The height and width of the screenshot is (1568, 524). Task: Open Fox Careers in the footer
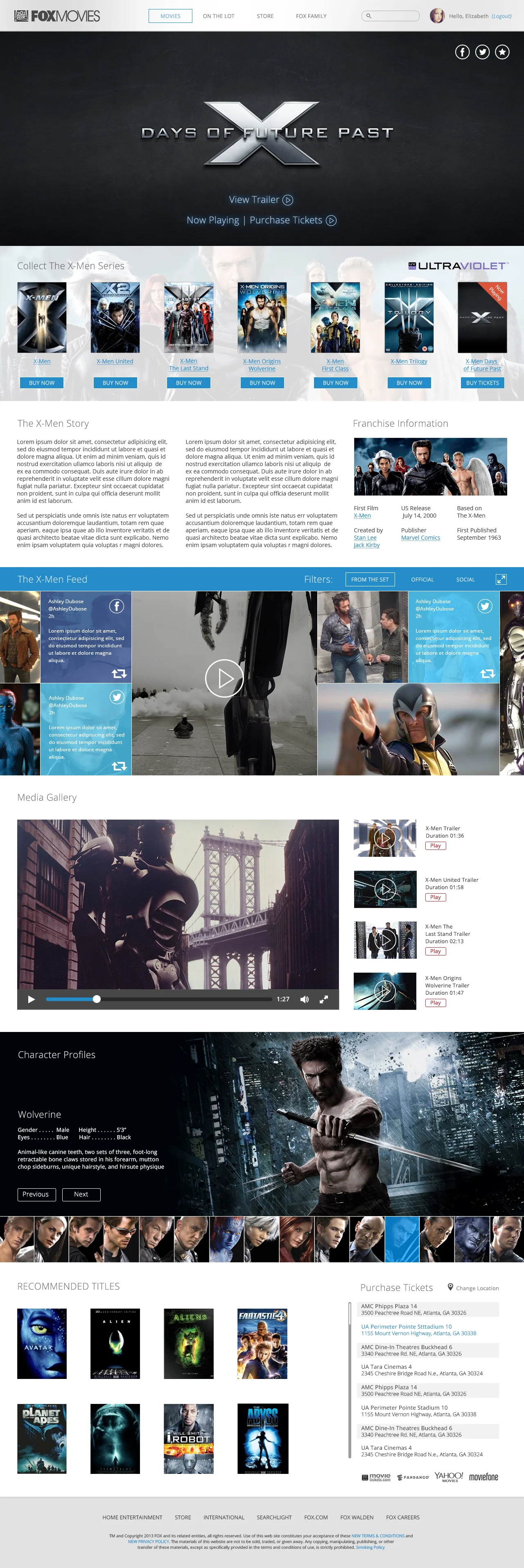click(403, 1518)
